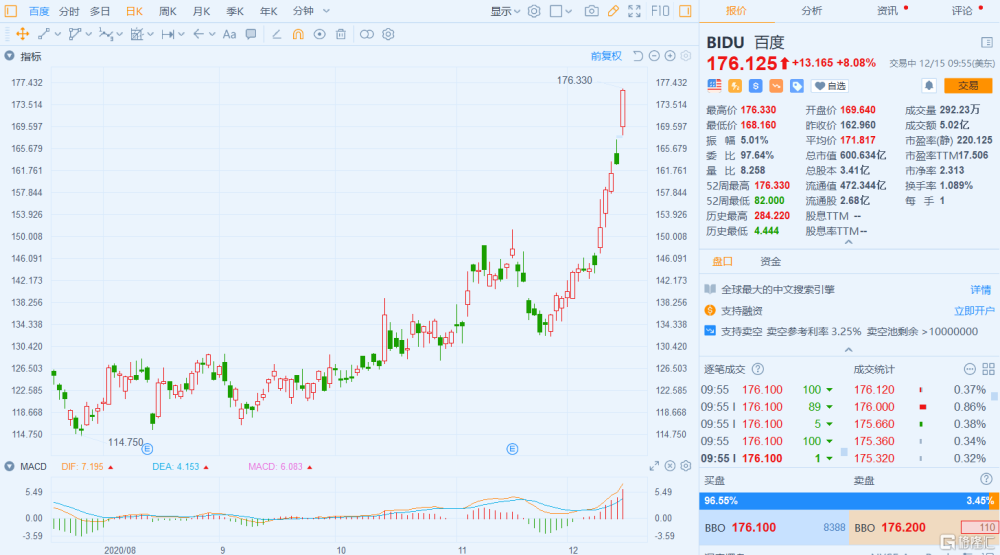1000x555 pixels.
Task: Open the 资讯 news tab
Action: (887, 11)
